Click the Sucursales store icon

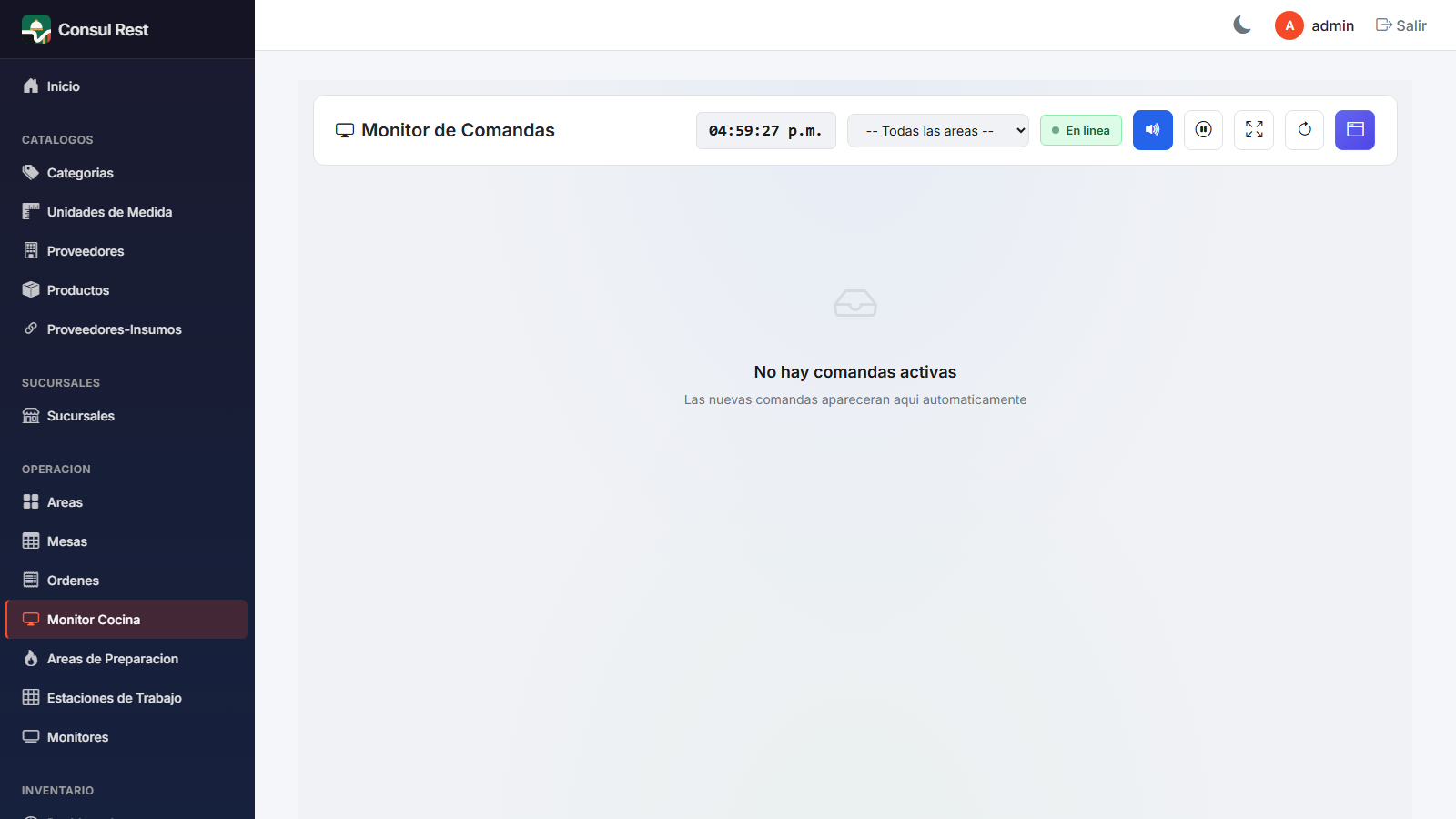tap(31, 416)
